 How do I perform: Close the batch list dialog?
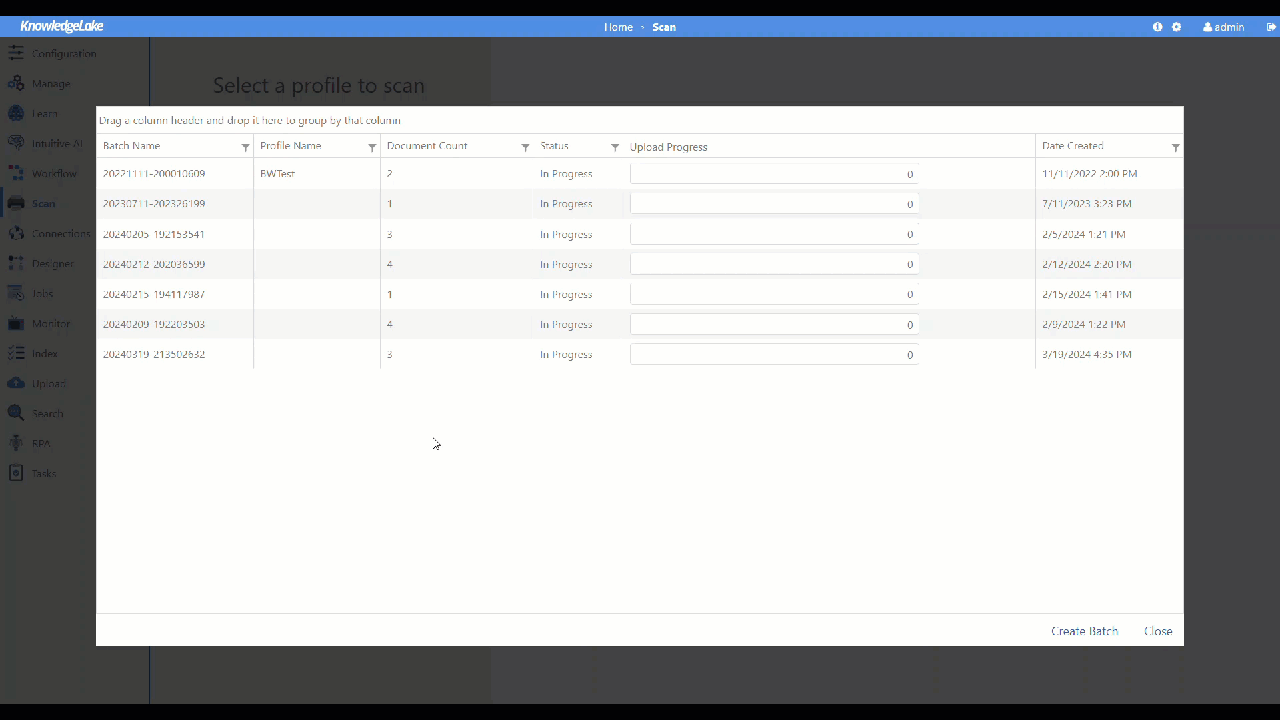1158,631
